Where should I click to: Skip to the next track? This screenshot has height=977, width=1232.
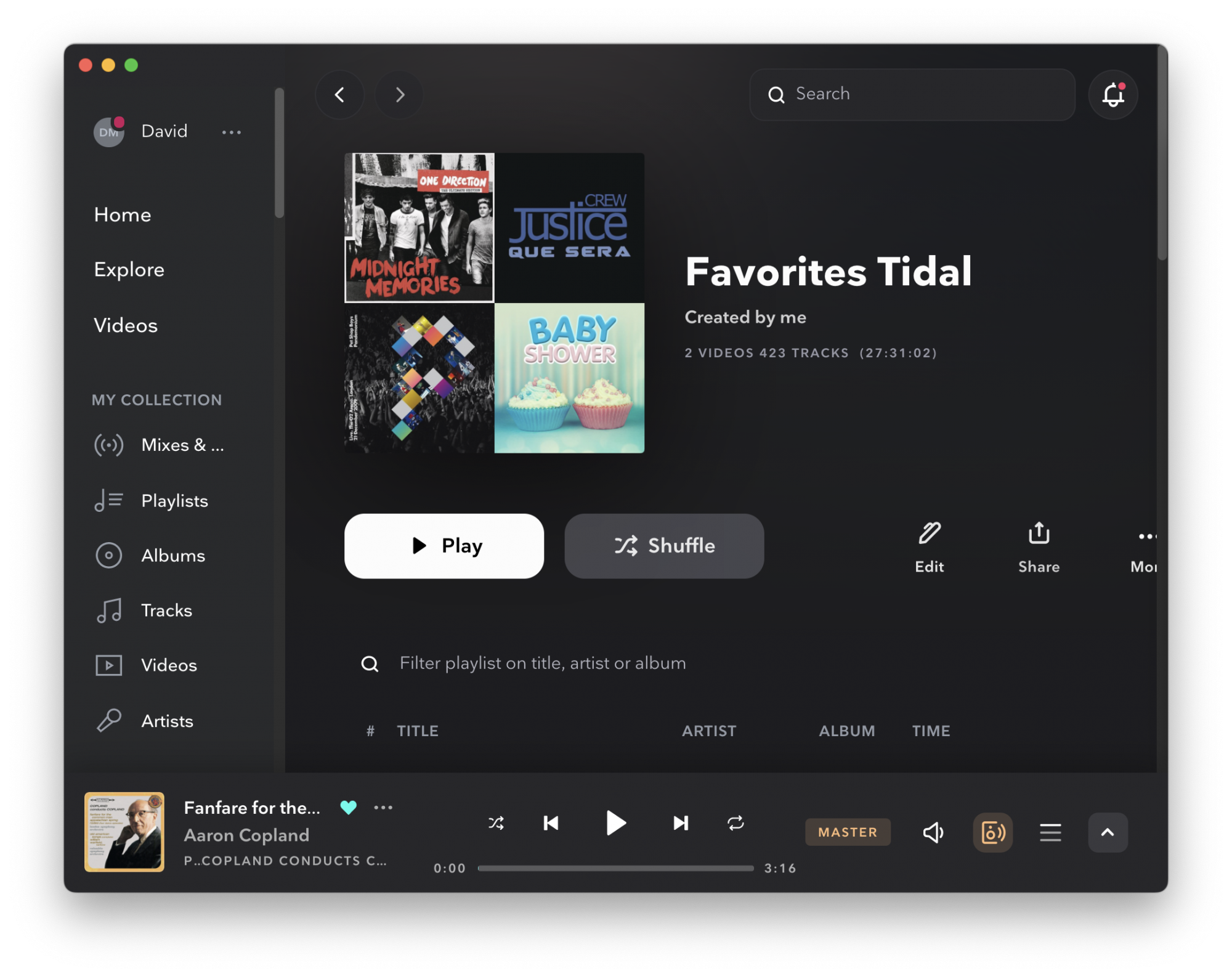681,824
